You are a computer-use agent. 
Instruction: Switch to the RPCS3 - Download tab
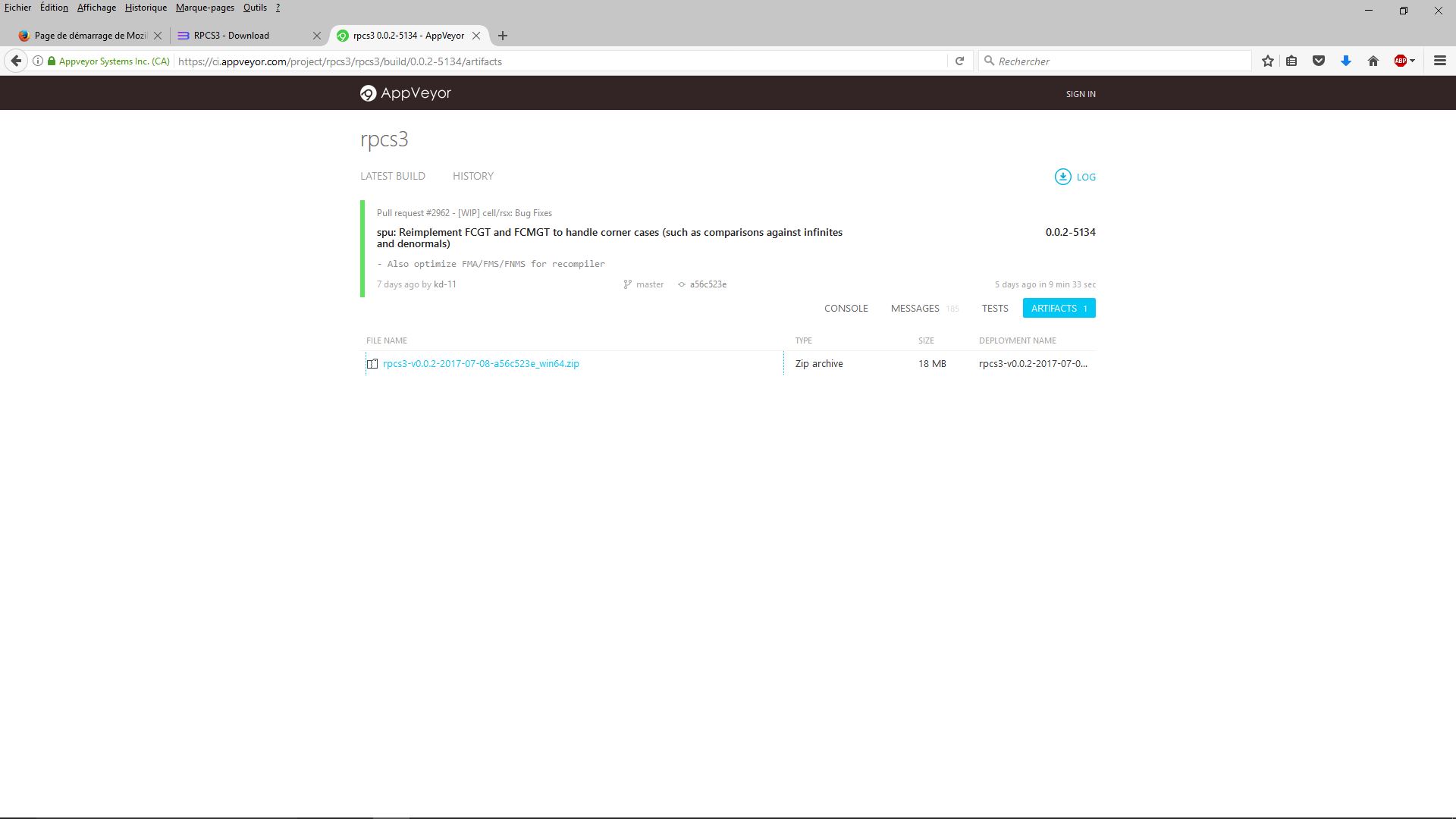coord(231,36)
